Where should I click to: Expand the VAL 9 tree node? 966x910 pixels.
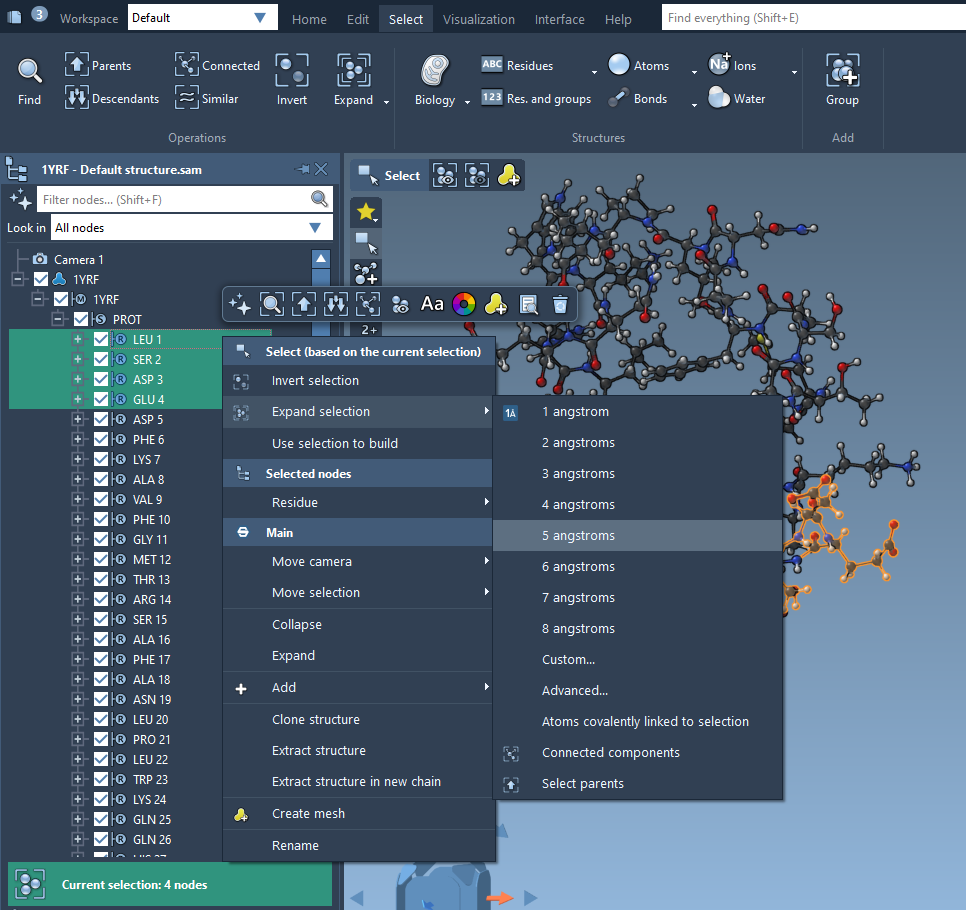(x=78, y=499)
